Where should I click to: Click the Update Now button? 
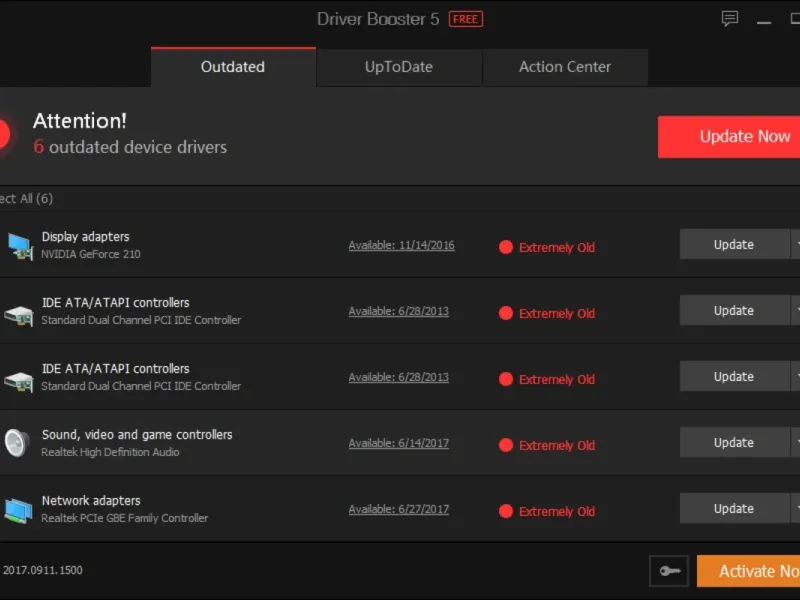coord(729,137)
